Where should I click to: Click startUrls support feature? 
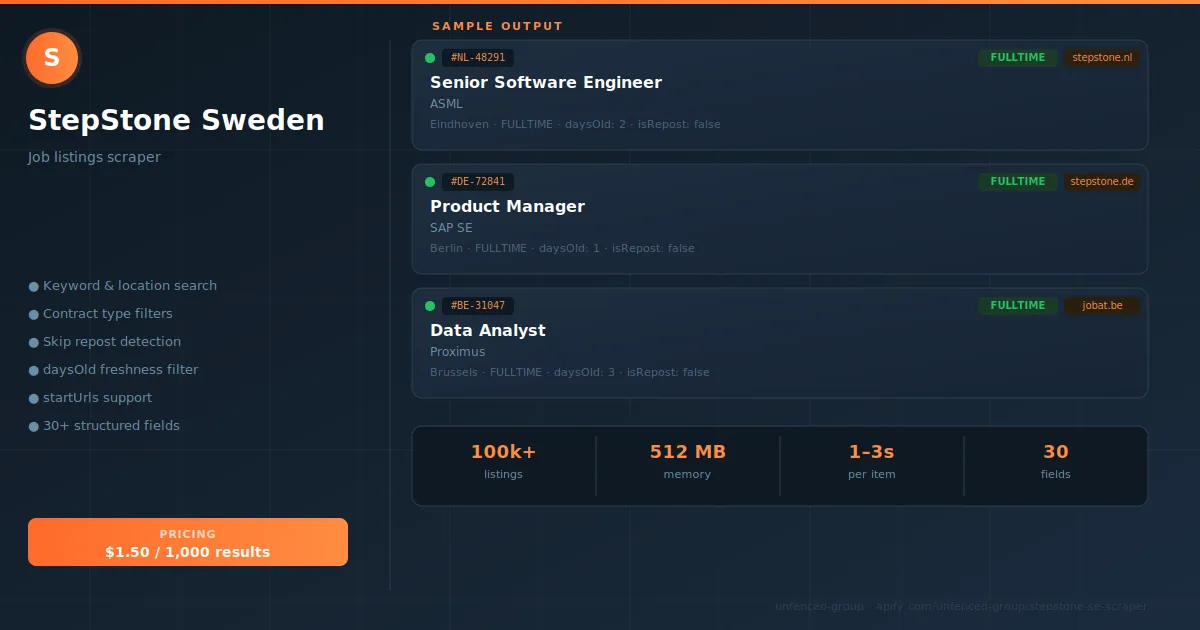pyautogui.click(x=91, y=398)
